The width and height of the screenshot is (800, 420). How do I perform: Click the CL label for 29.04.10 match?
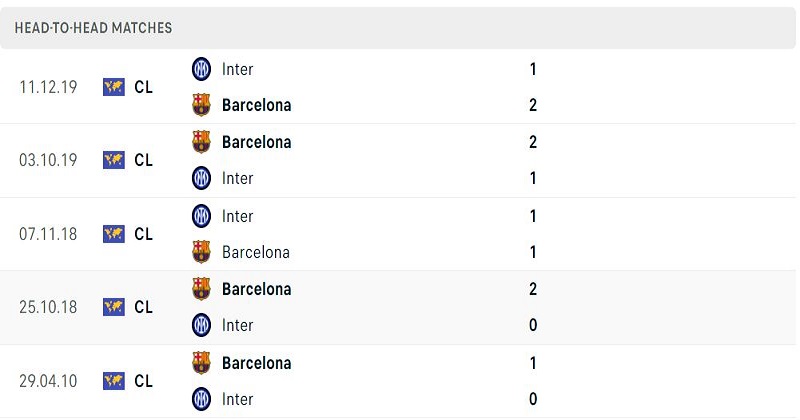(143, 381)
